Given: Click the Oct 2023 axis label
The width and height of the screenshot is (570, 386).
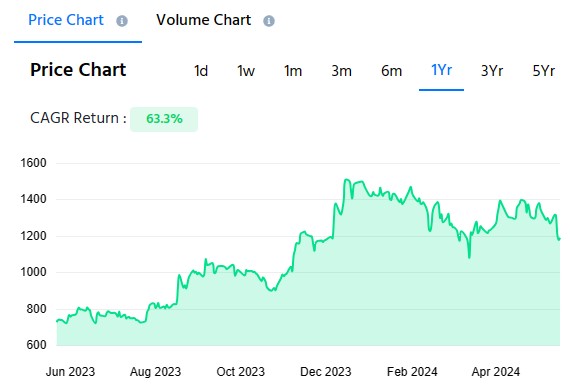Looking at the screenshot, I should click(x=241, y=372).
